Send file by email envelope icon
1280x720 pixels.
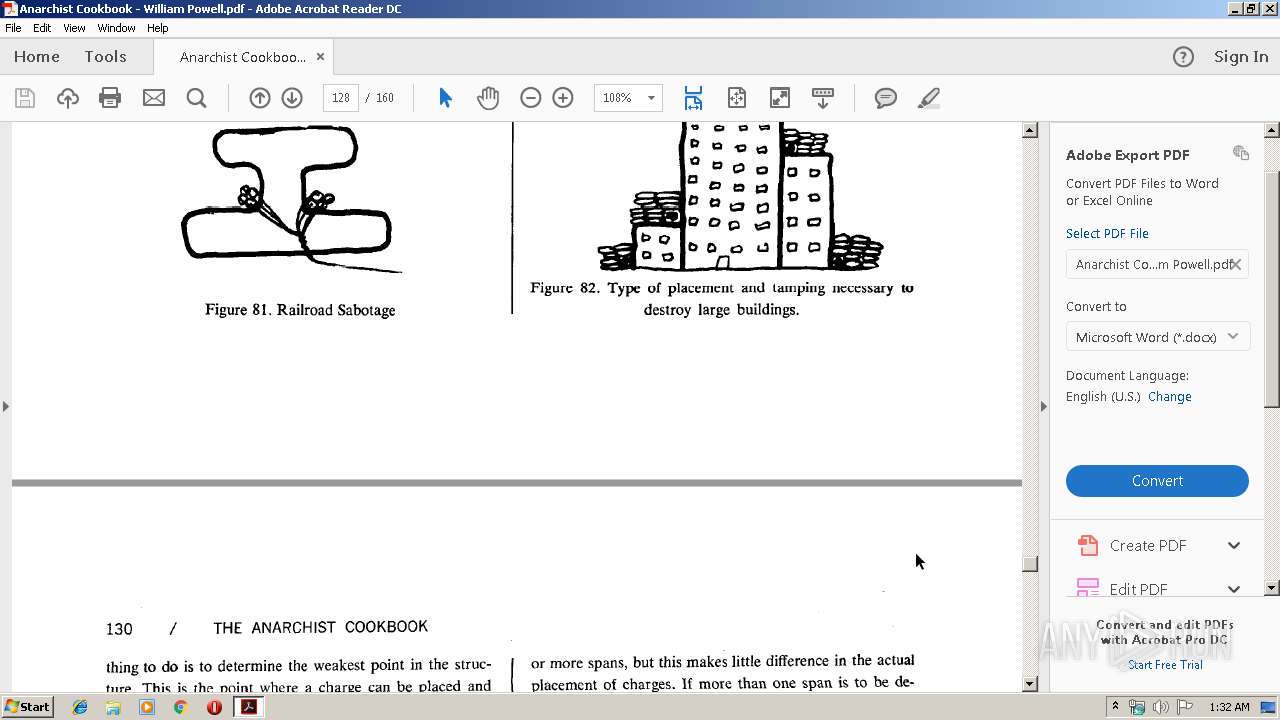click(154, 98)
